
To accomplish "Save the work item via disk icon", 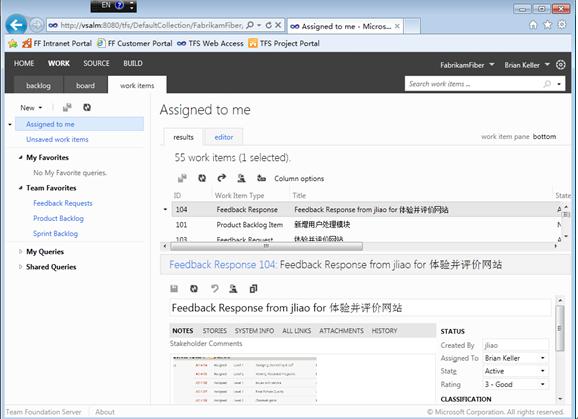I will [x=174, y=289].
